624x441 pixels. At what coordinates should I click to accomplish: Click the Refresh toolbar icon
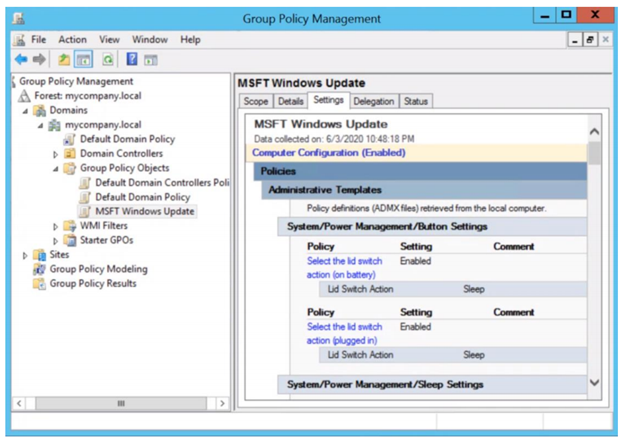107,60
